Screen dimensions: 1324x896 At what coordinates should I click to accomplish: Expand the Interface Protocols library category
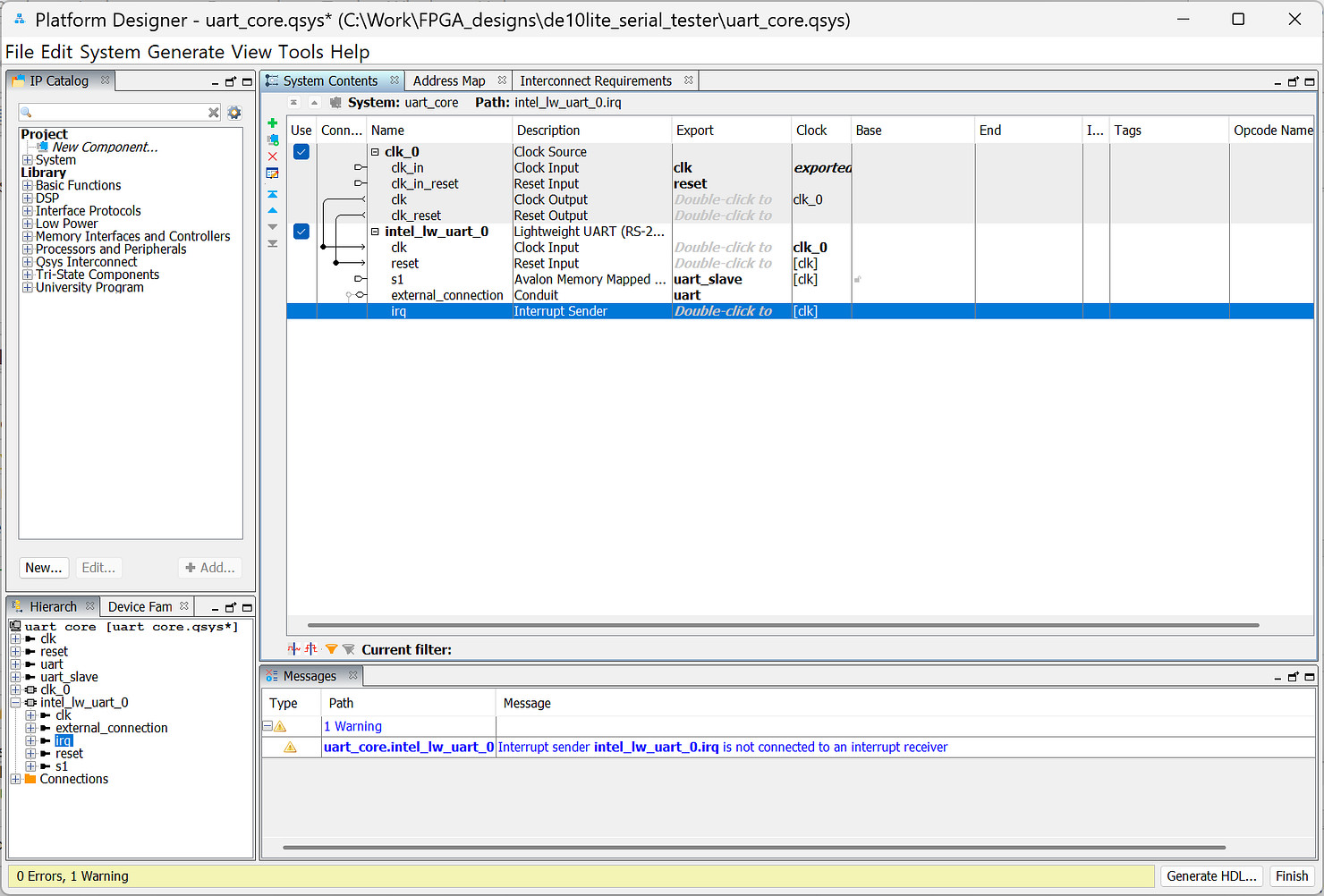pyautogui.click(x=28, y=211)
